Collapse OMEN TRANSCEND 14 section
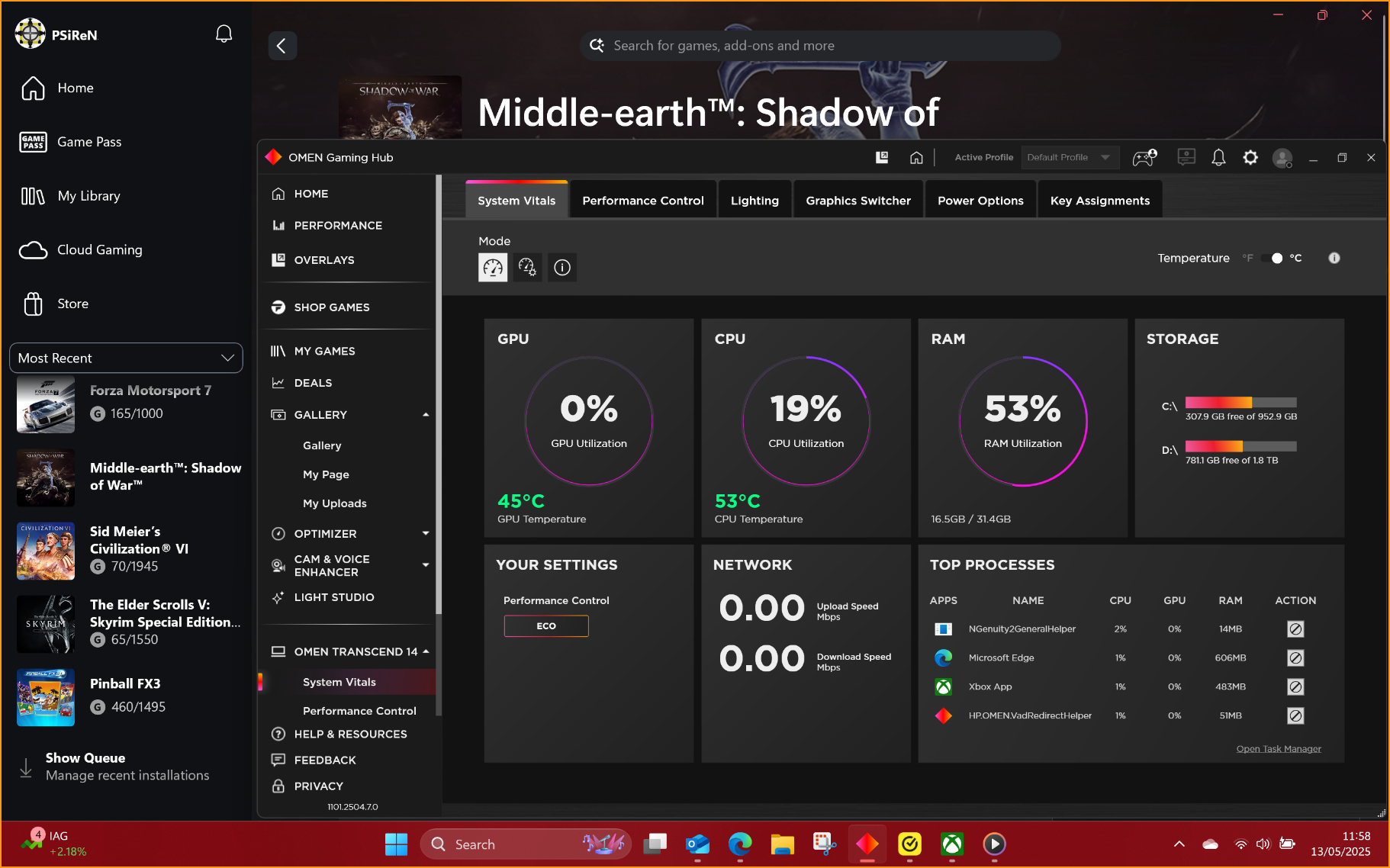1390x868 pixels. 426,651
